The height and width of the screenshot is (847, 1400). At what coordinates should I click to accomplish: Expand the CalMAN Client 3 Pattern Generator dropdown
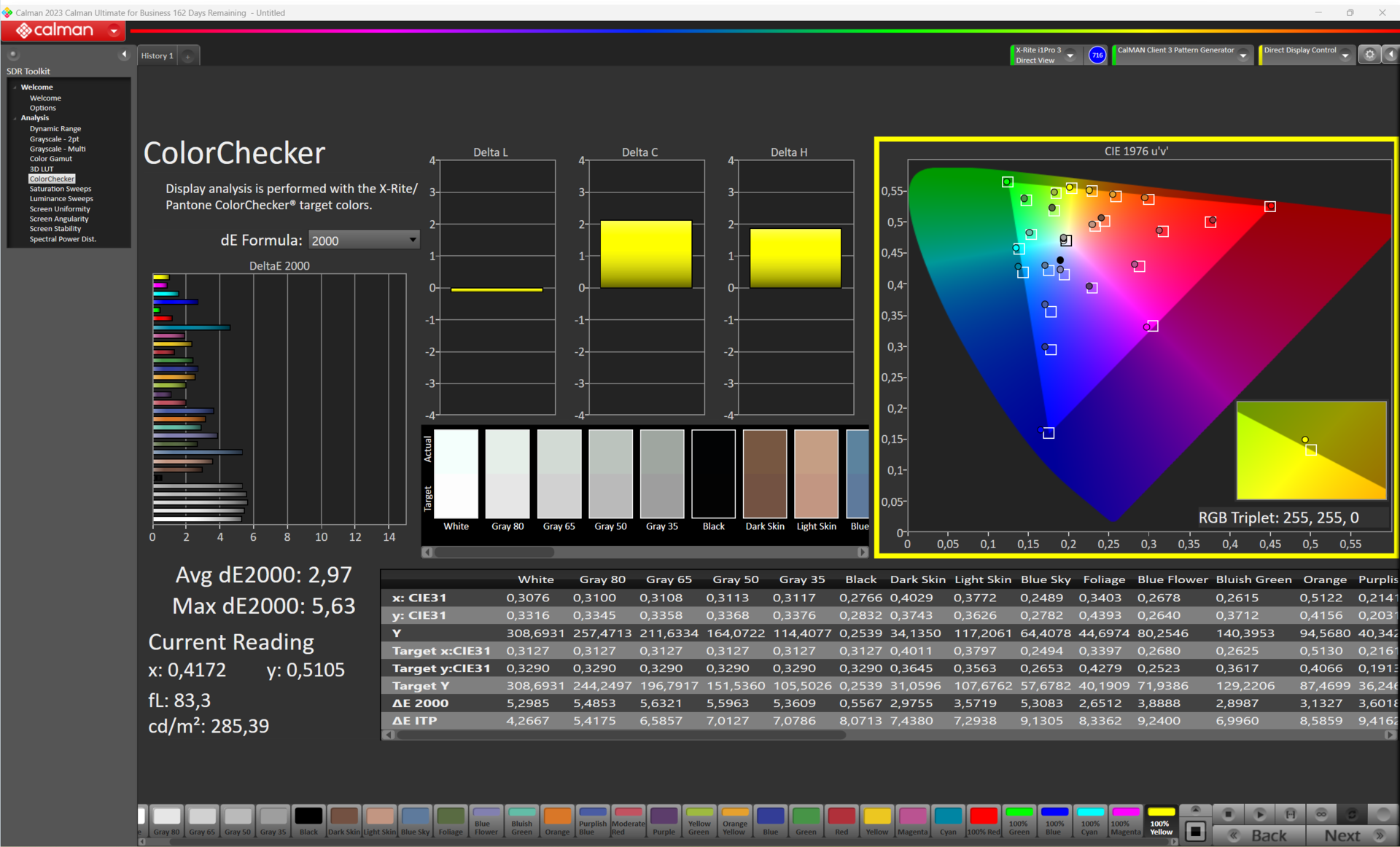point(1243,55)
